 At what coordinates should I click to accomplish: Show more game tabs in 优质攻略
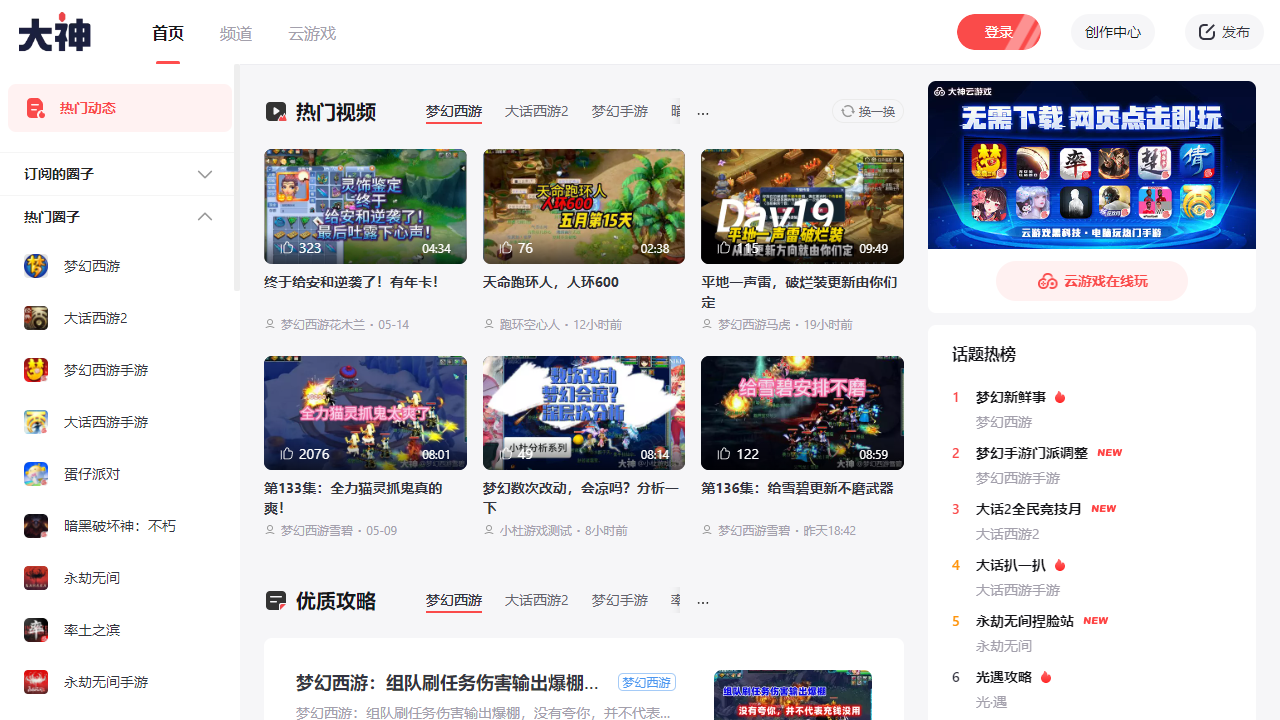[x=703, y=601]
